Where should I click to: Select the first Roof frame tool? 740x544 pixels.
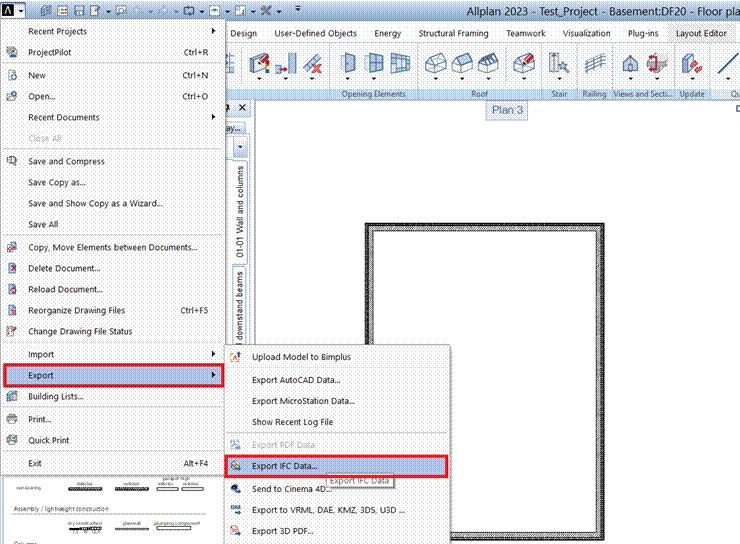435,63
